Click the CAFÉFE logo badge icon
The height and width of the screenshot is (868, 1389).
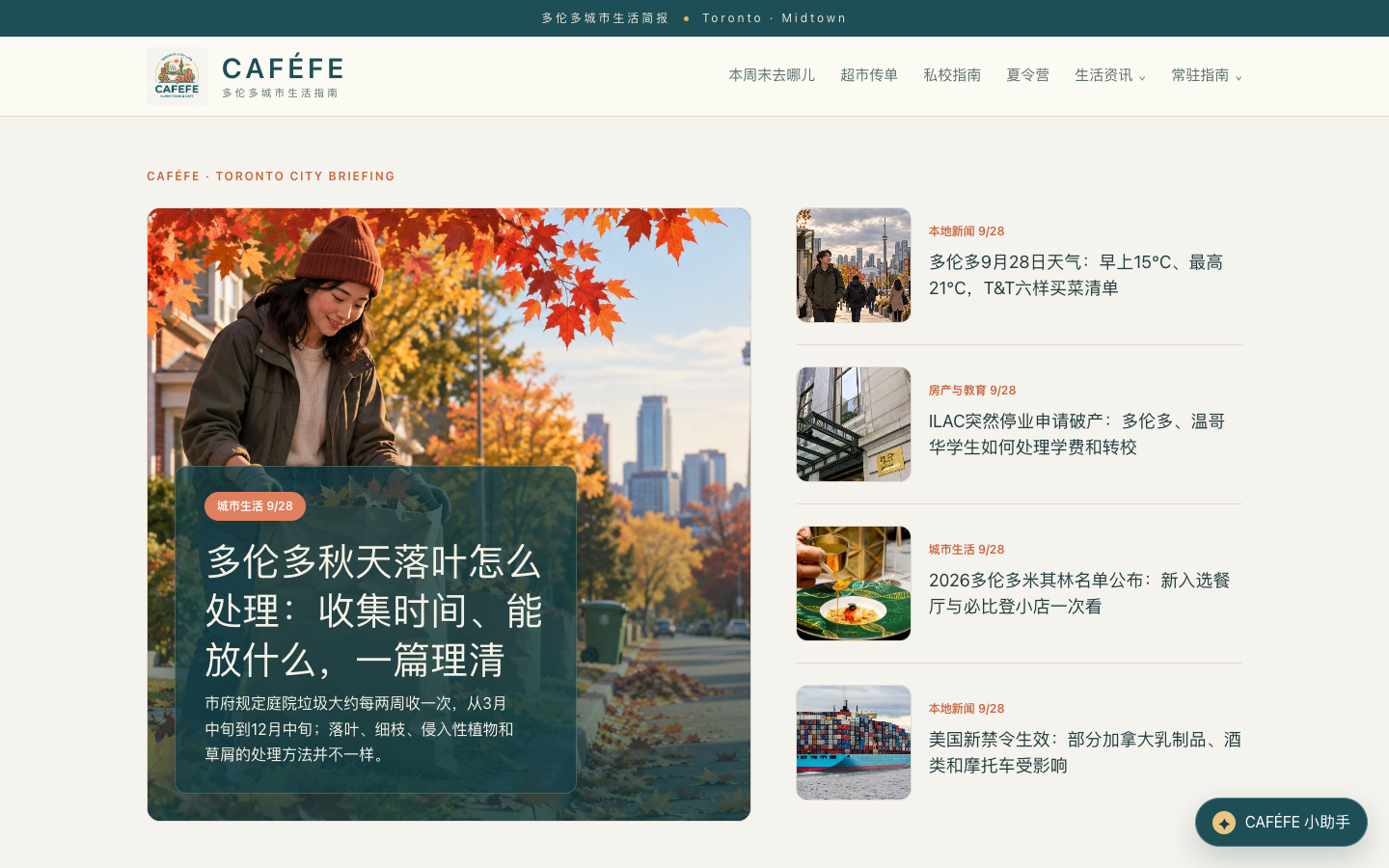(177, 76)
